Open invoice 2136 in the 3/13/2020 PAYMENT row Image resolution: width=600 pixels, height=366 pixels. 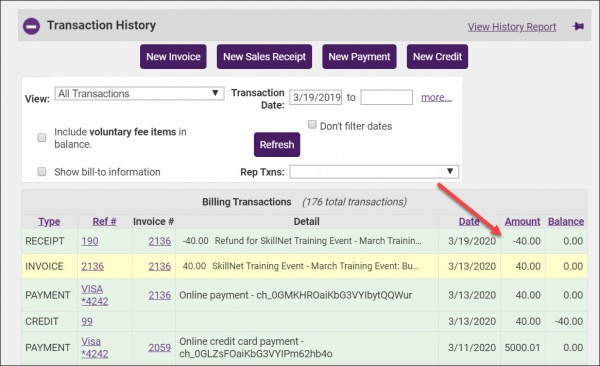point(160,295)
